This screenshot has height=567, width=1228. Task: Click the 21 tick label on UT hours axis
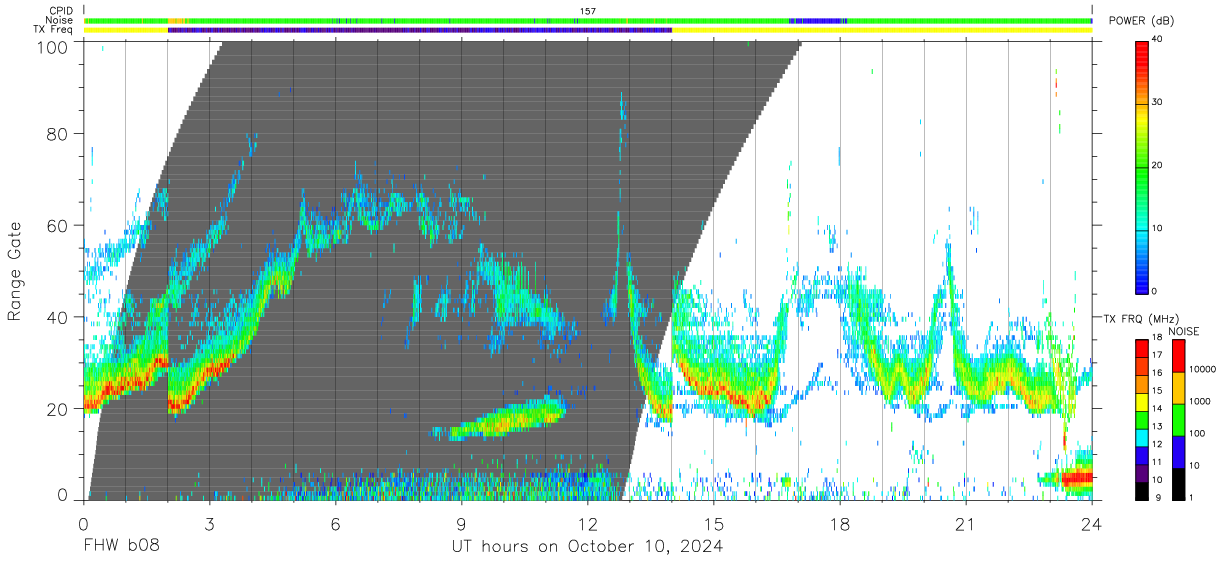tap(966, 523)
